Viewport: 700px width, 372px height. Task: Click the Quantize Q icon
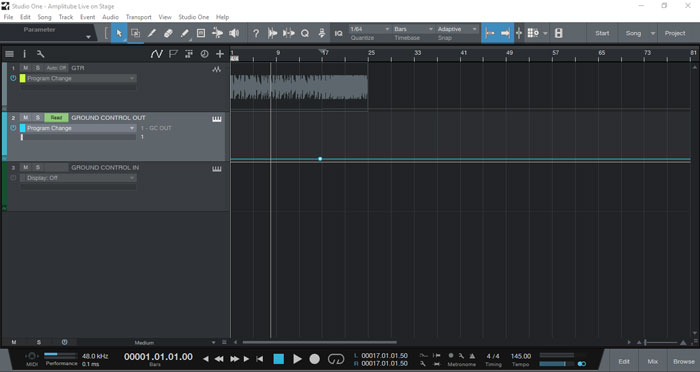click(x=305, y=33)
